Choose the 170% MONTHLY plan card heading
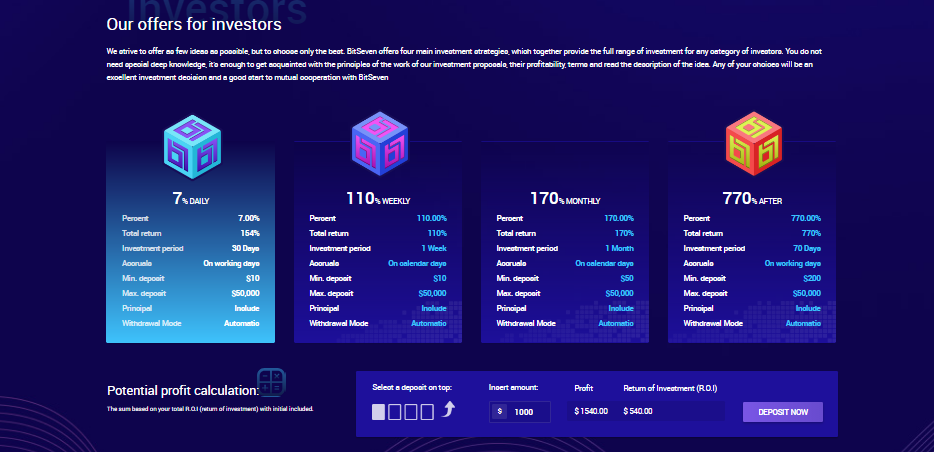934x452 pixels. pyautogui.click(x=565, y=199)
